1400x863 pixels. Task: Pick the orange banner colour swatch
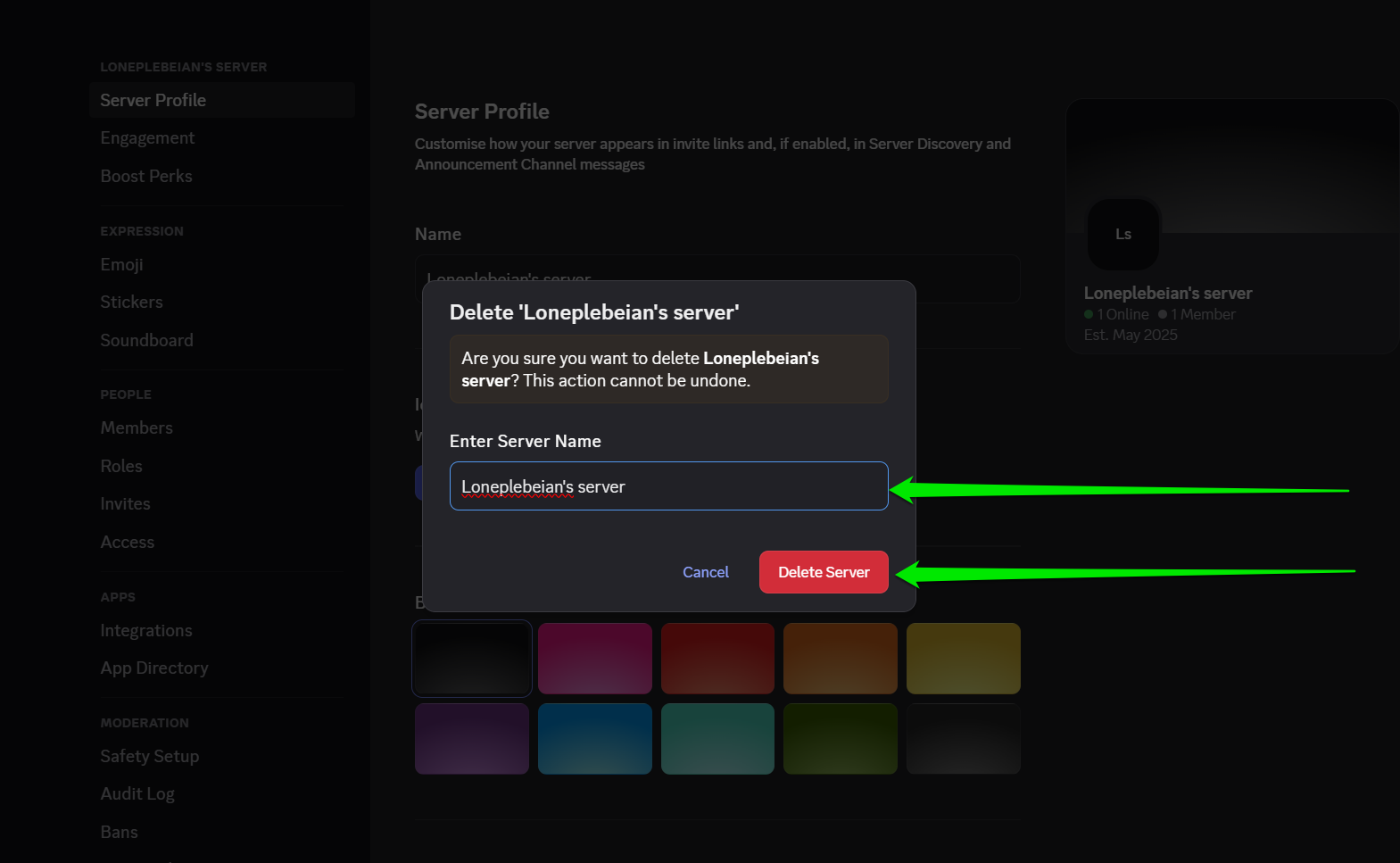840,659
